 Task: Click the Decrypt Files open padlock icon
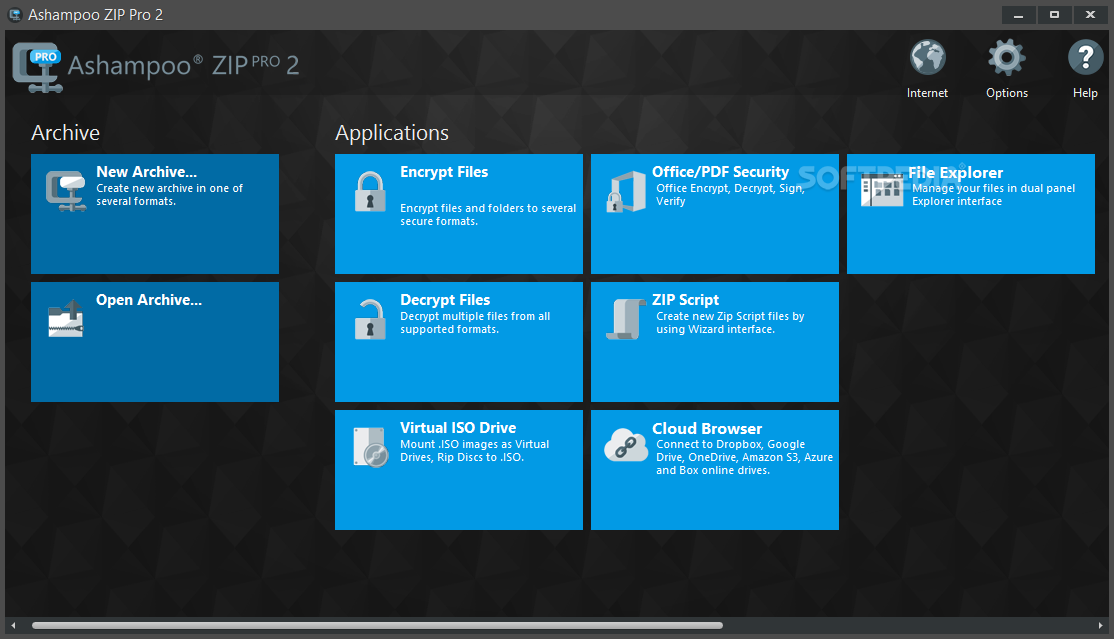[369, 319]
